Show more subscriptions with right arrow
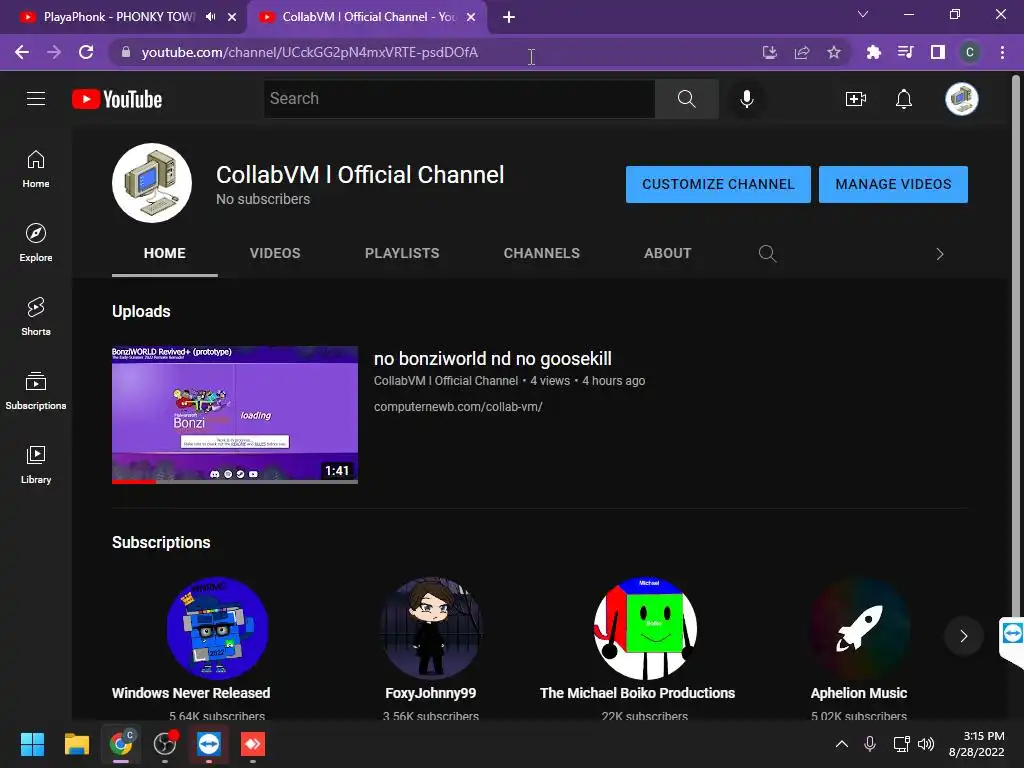The image size is (1024, 768). 963,635
